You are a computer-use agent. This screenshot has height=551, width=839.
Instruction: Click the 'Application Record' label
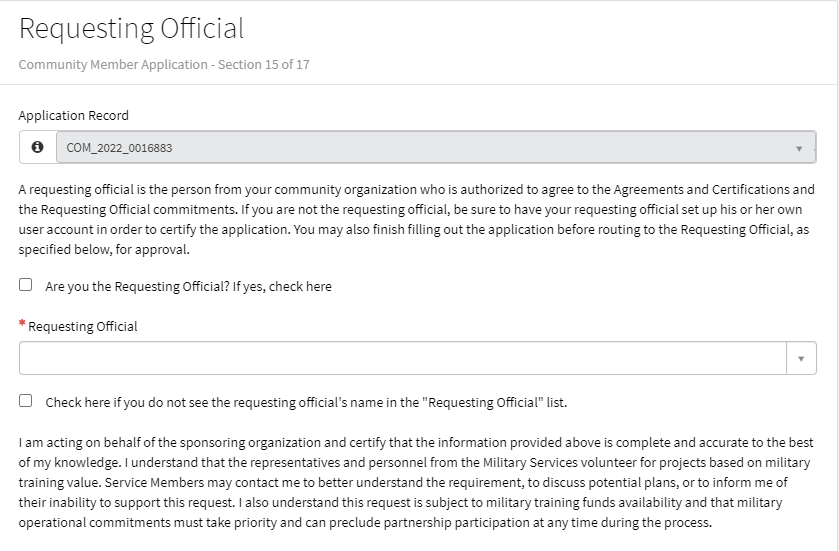click(74, 115)
